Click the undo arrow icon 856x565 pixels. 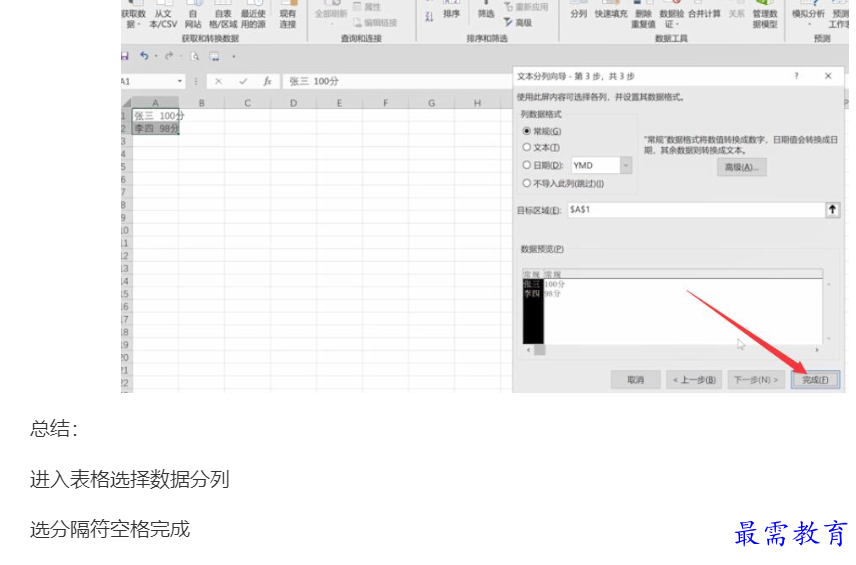[144, 56]
